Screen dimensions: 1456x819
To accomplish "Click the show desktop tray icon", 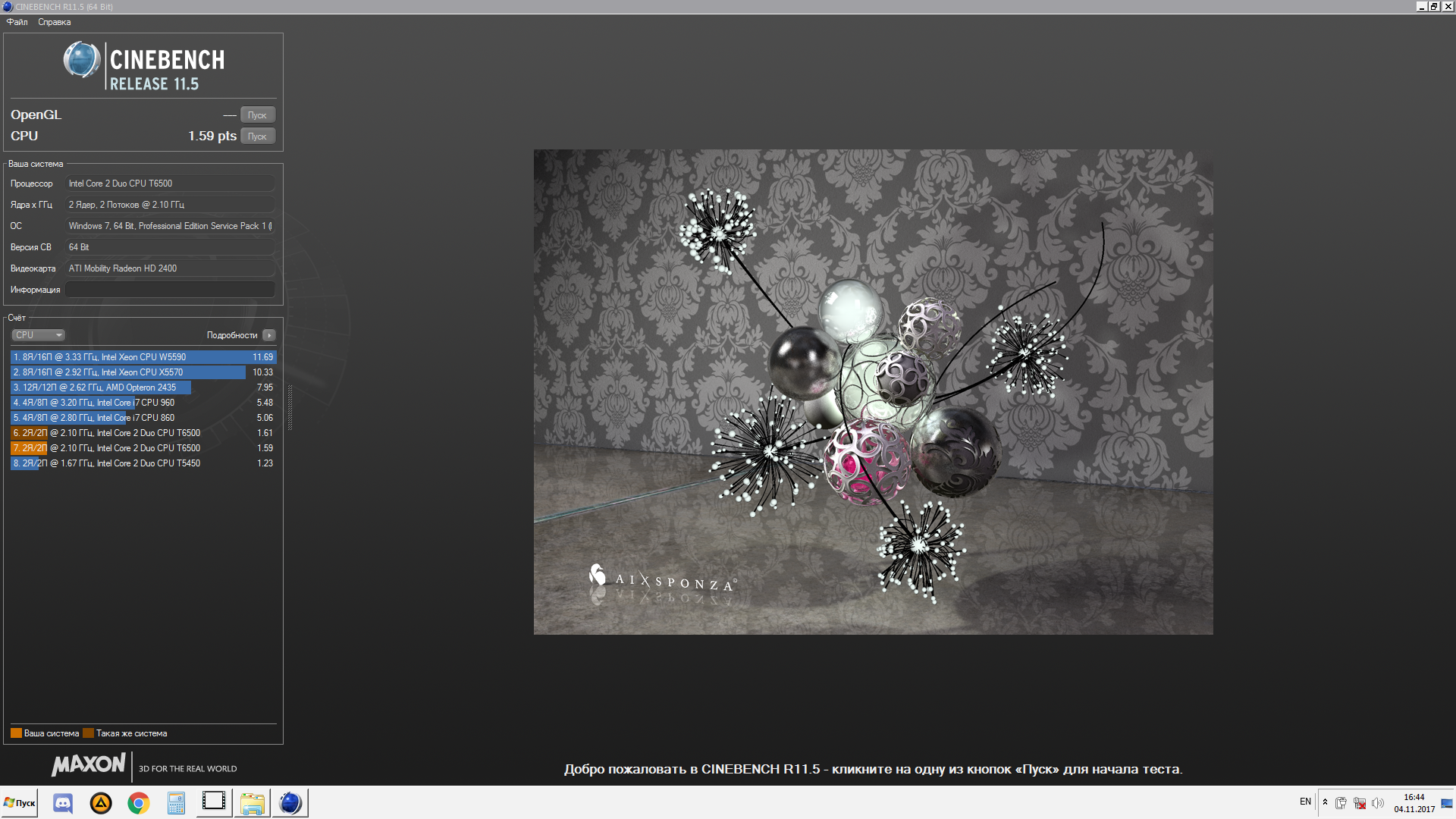I will point(1447,803).
